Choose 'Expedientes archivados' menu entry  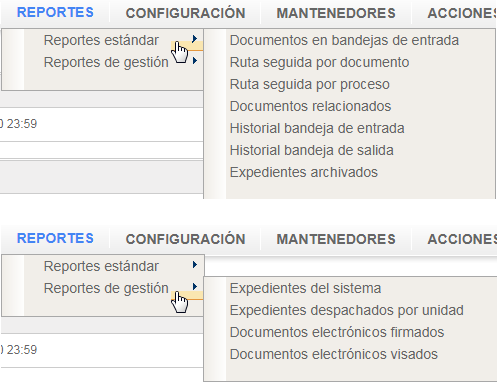(x=304, y=172)
